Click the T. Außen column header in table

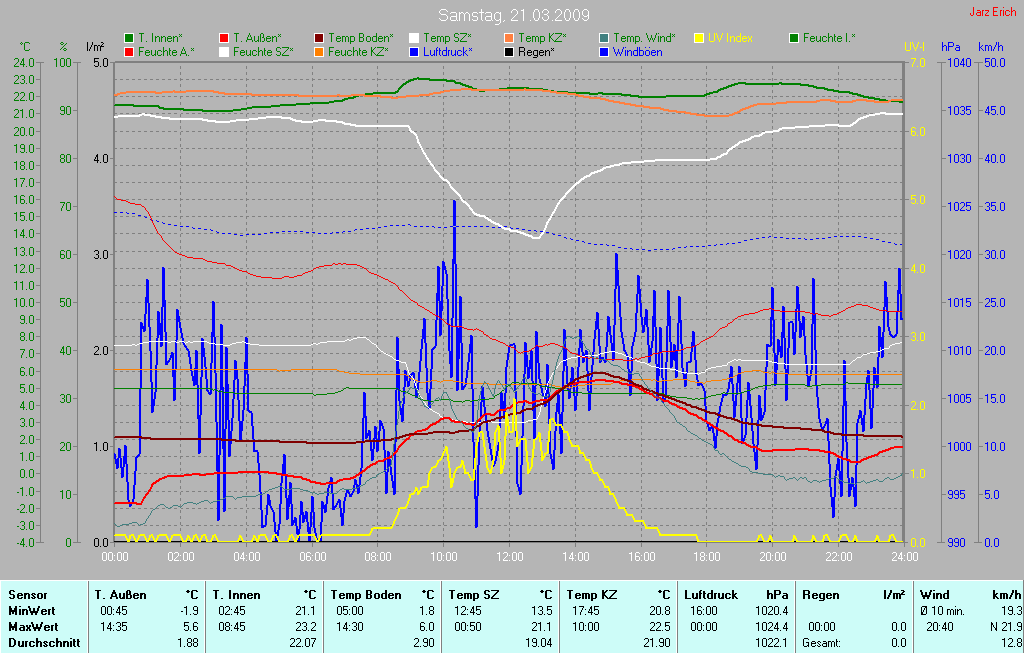[121, 595]
